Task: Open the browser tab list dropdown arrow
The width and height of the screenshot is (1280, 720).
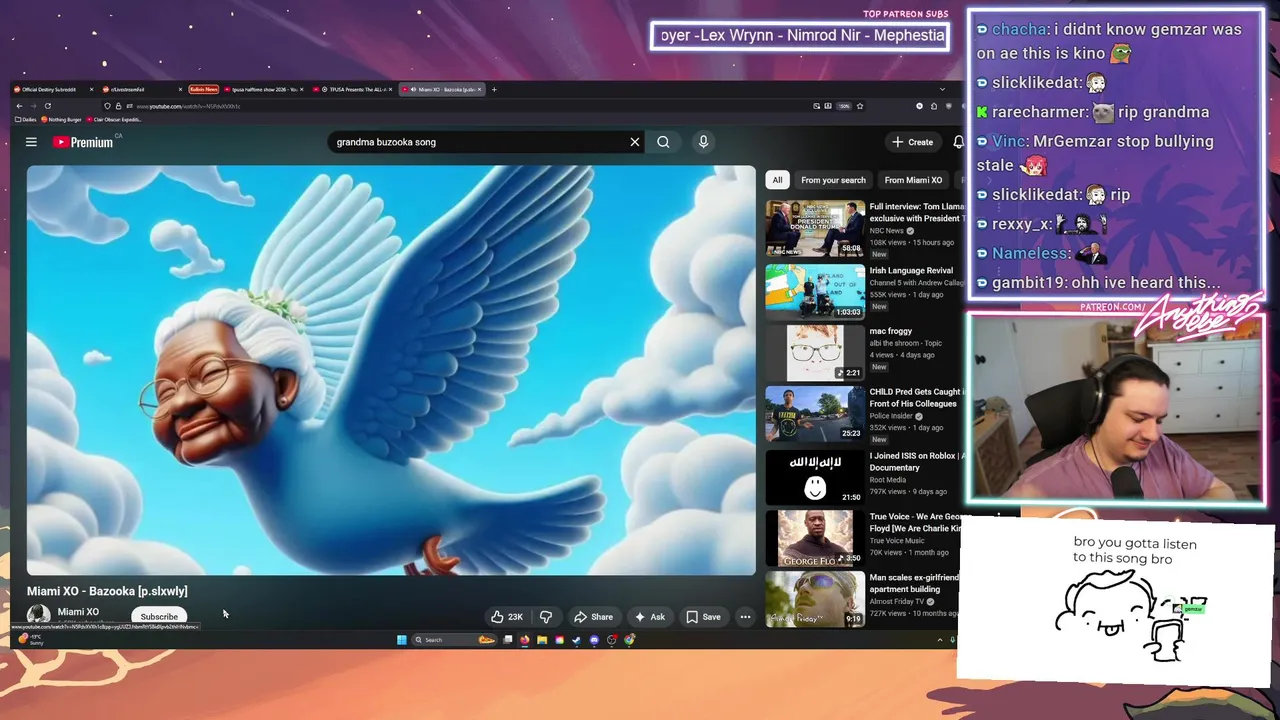Action: click(942, 89)
